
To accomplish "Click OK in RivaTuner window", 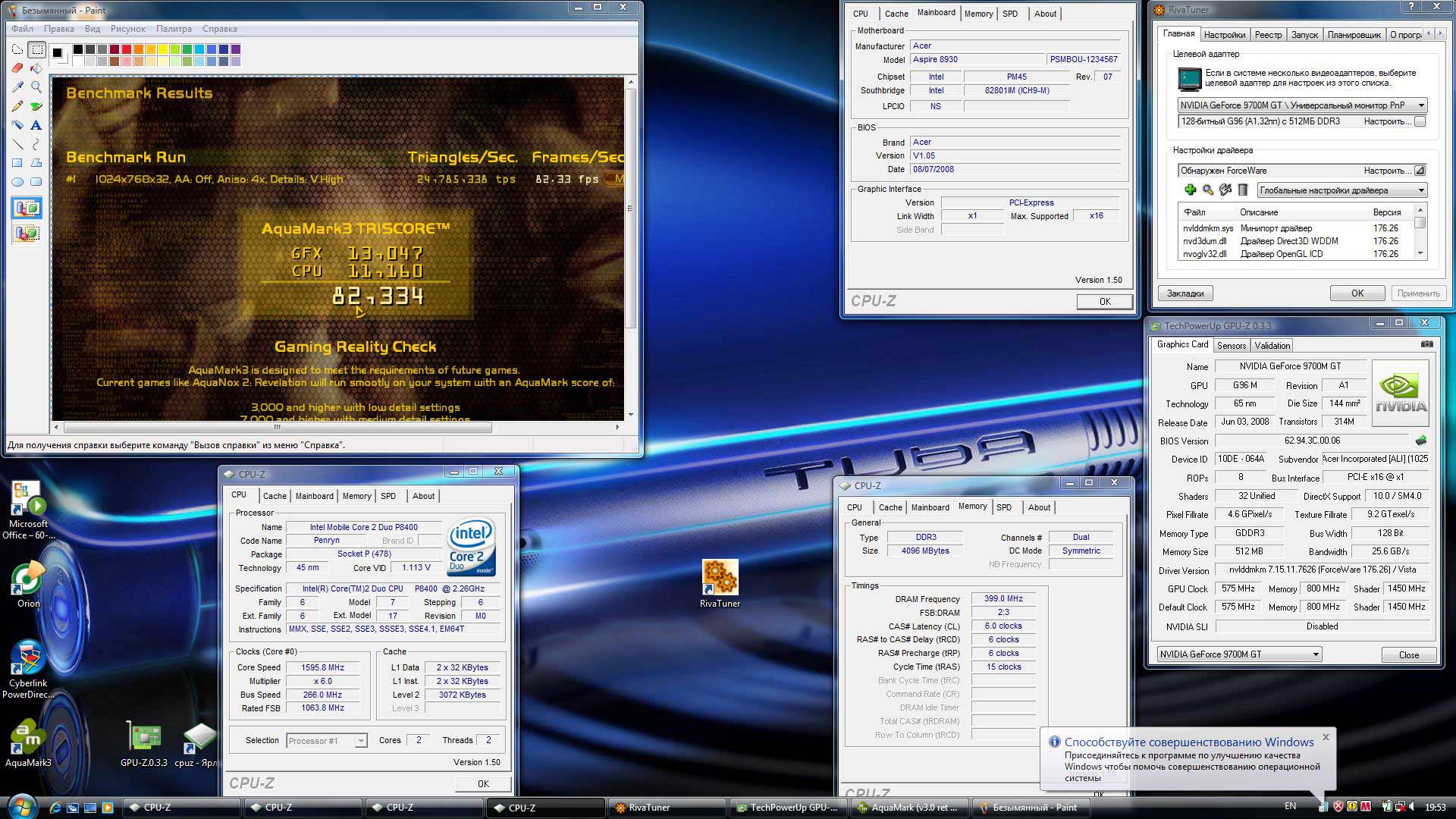I will pos(1357,293).
